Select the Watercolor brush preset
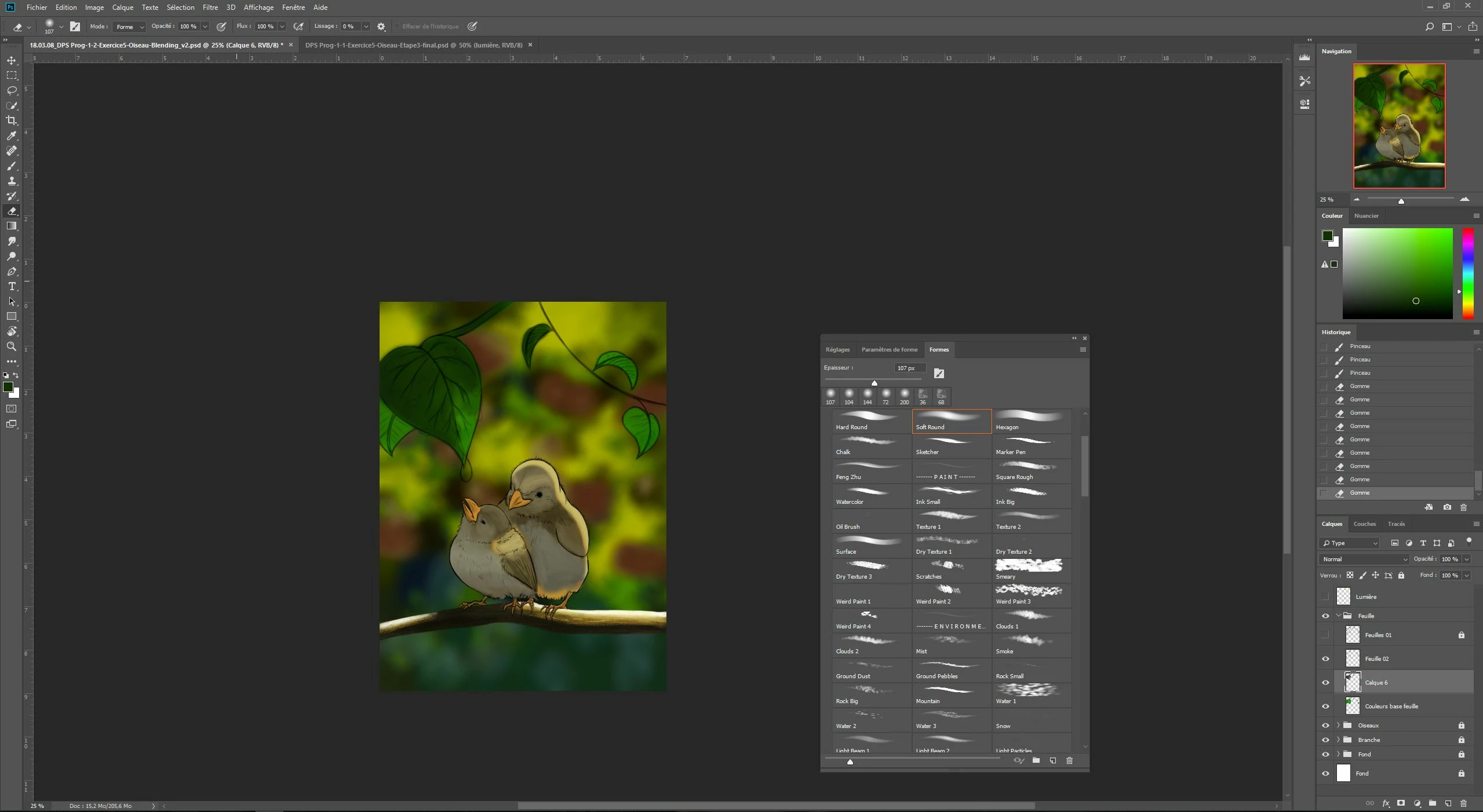Image resolution: width=1483 pixels, height=812 pixels. tap(870, 496)
